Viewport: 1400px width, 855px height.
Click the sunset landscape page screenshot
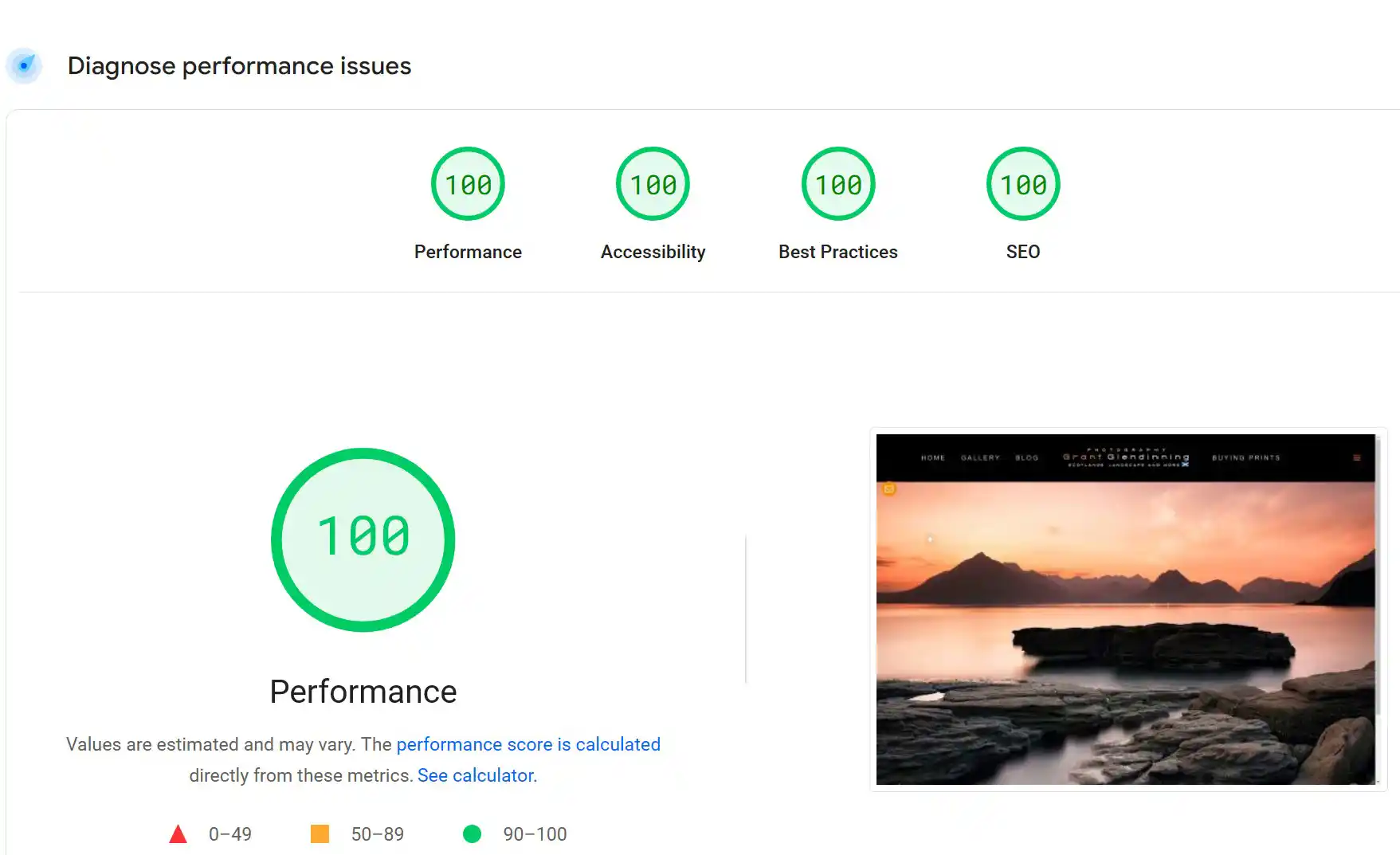(1125, 629)
